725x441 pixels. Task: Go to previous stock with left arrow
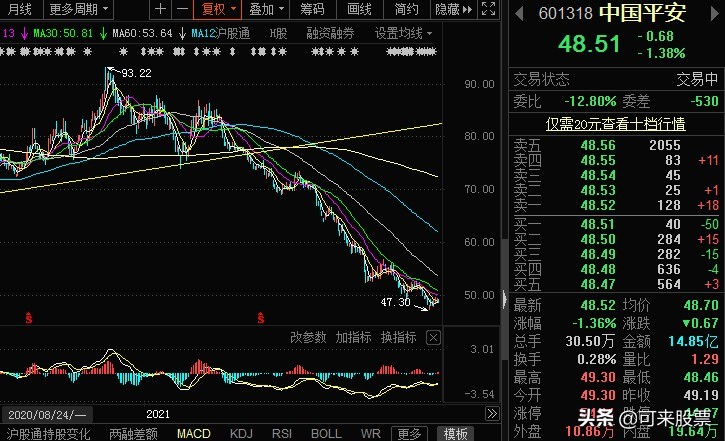point(519,14)
